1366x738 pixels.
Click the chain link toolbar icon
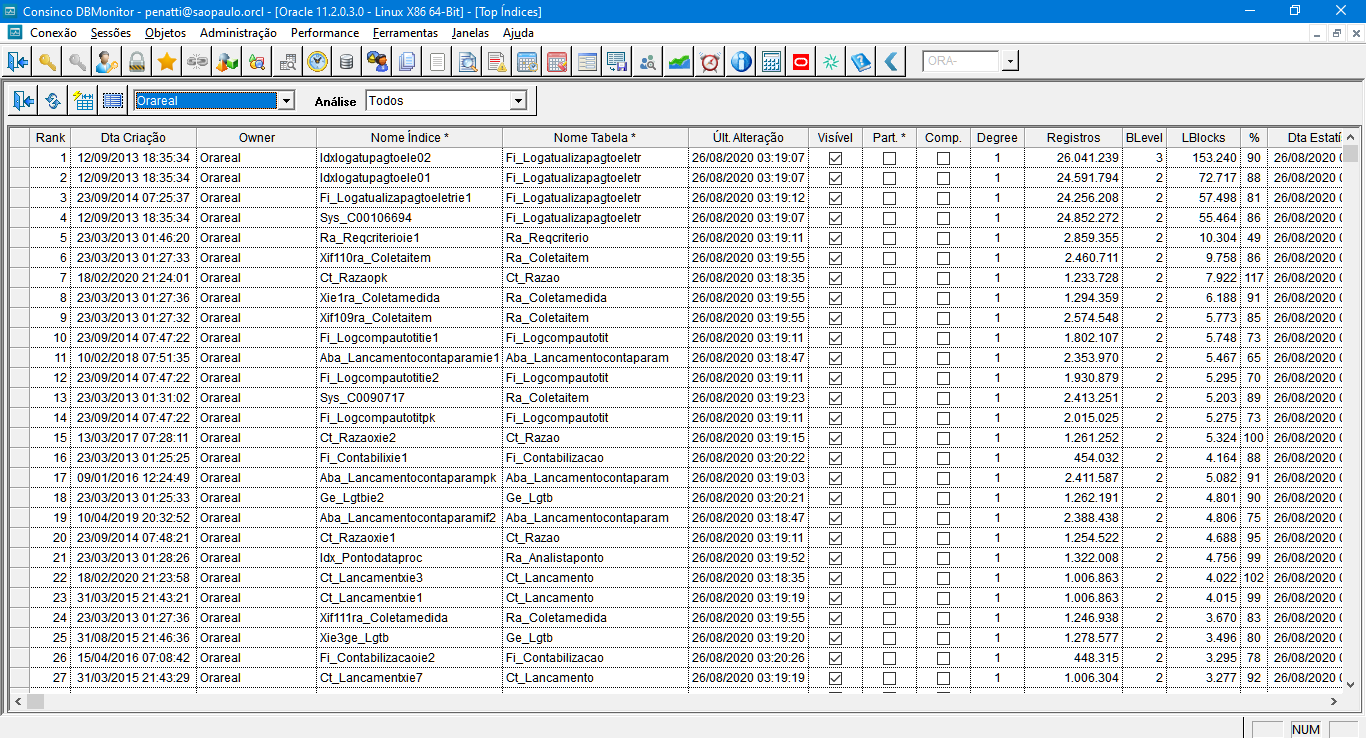(x=197, y=62)
